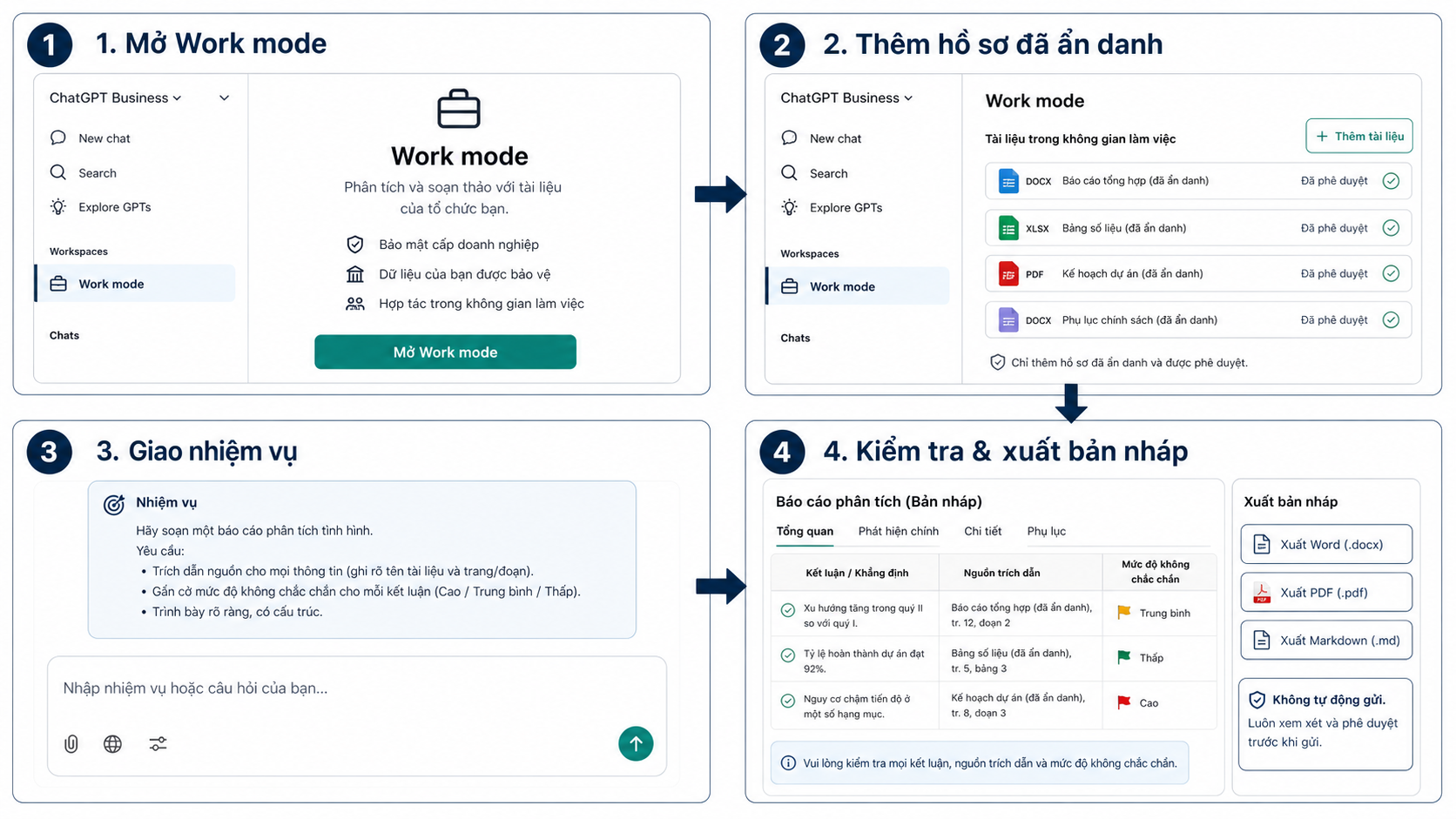Click 'Đã phê duyệt' on the Bảng số liệu row
The width and height of the screenshot is (1456, 819).
1334,228
